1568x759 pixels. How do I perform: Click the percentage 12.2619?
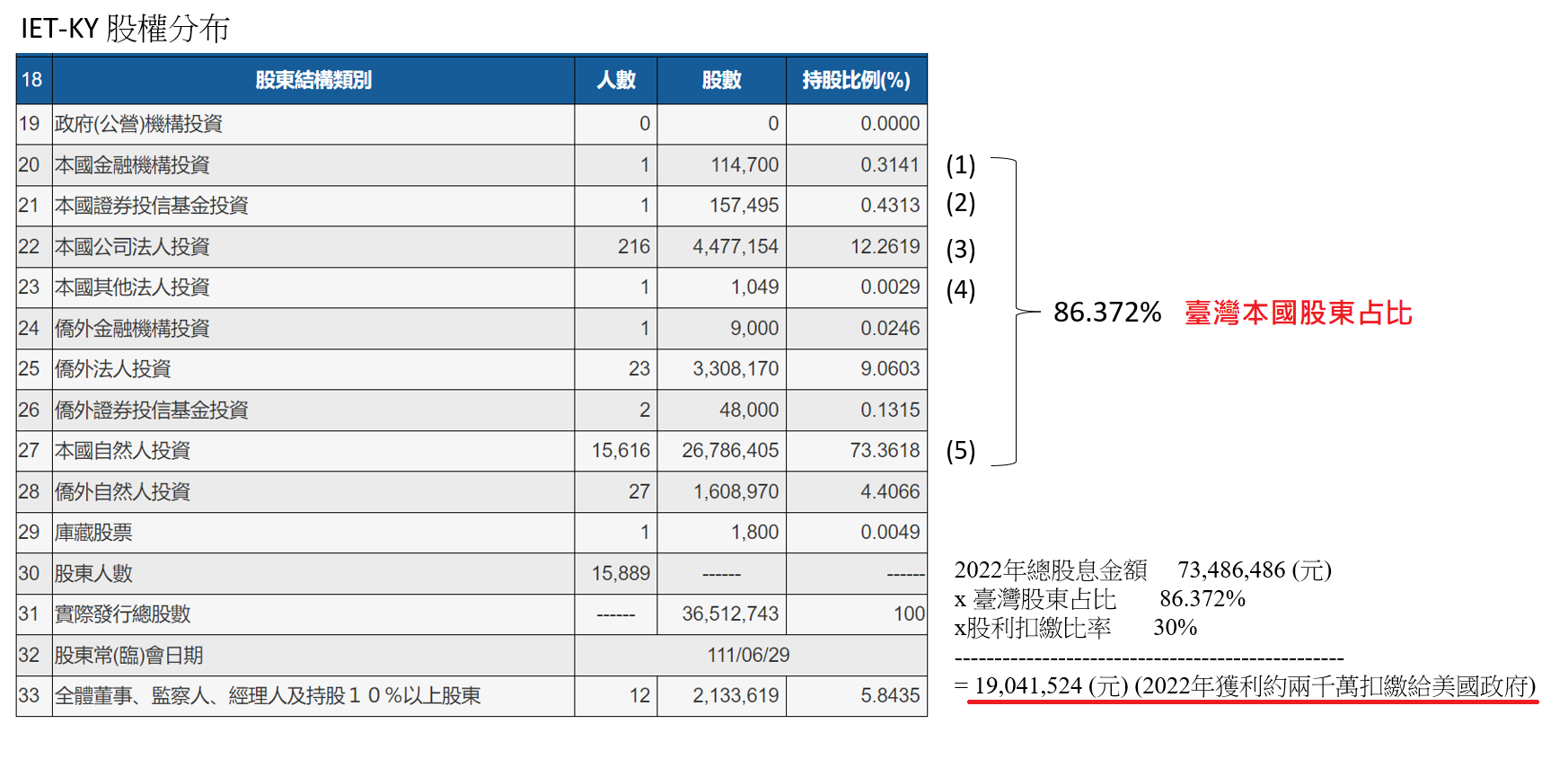point(885,247)
